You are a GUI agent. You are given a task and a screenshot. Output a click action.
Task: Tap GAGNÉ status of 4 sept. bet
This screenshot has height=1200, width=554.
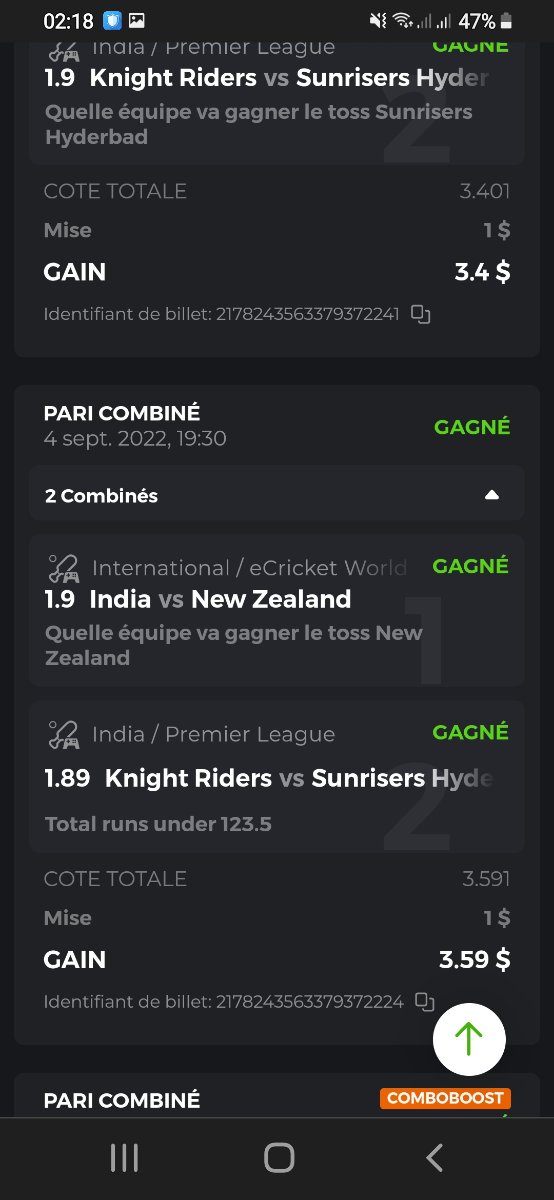pos(472,427)
